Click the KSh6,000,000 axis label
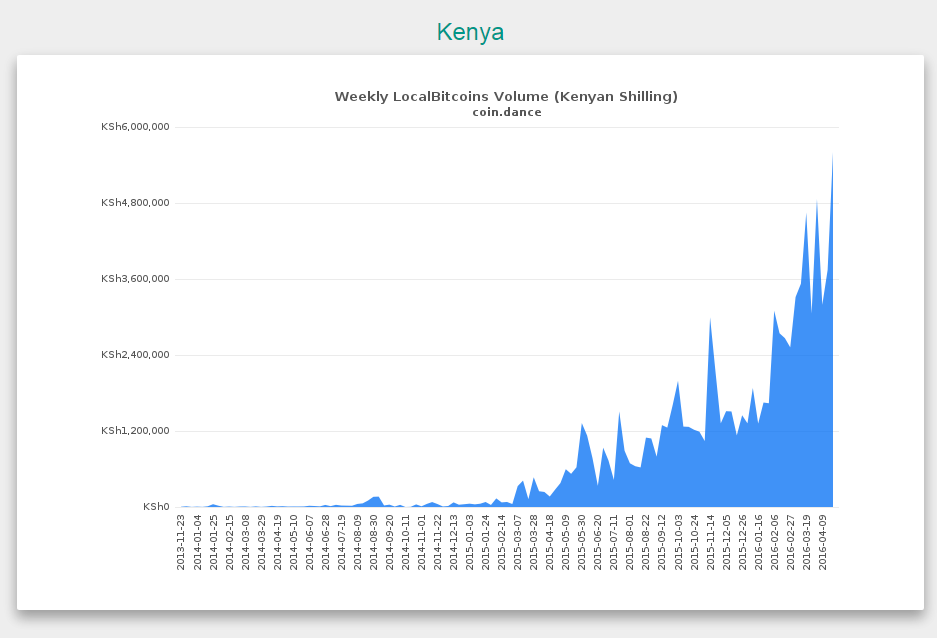937x638 pixels. [x=135, y=127]
